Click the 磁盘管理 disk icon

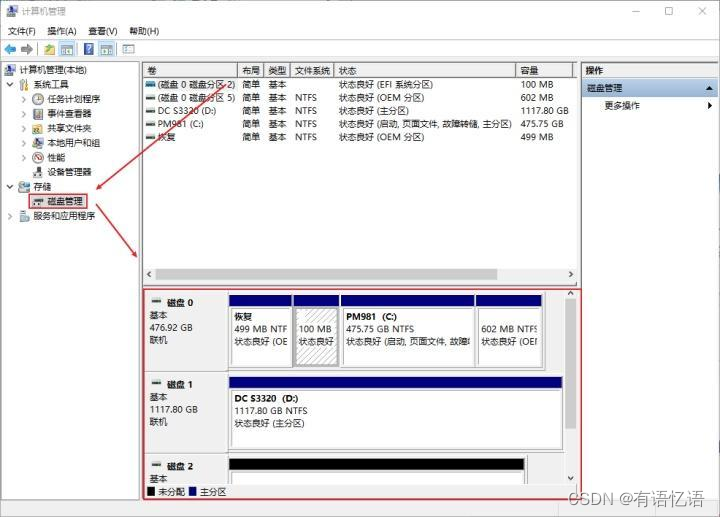[39, 202]
